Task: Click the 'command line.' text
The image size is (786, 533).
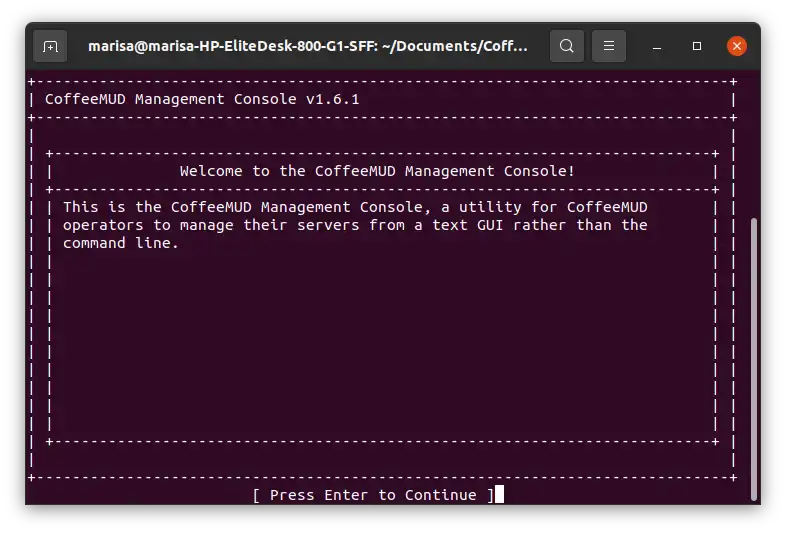Action: [x=120, y=243]
